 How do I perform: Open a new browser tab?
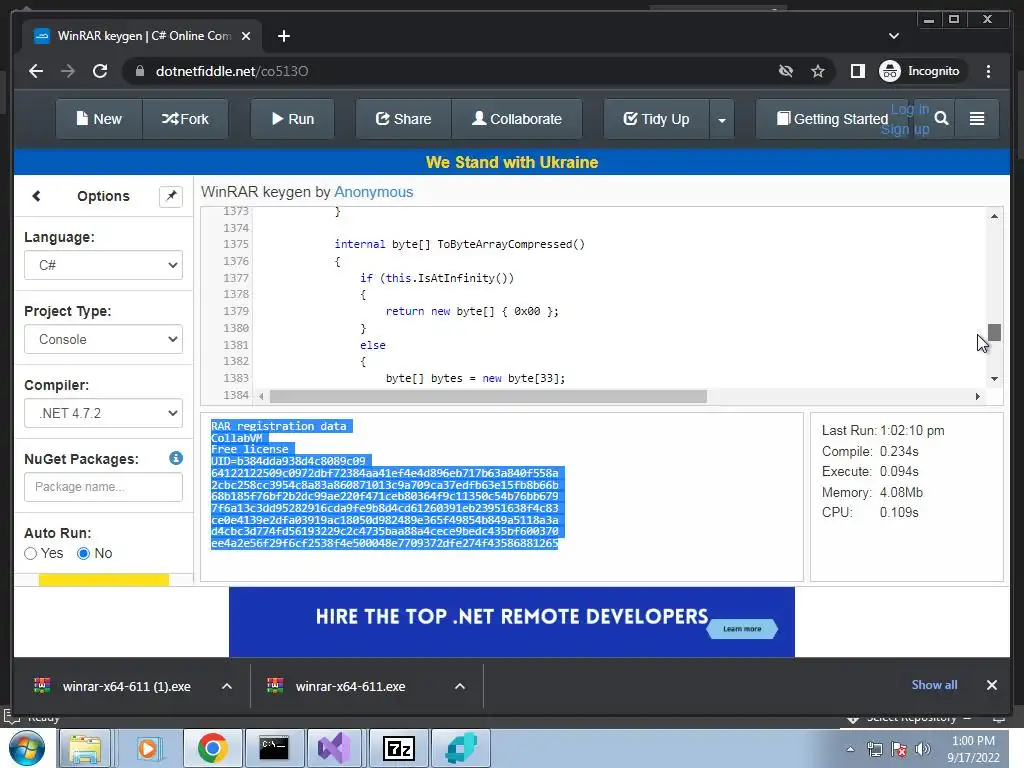(283, 36)
